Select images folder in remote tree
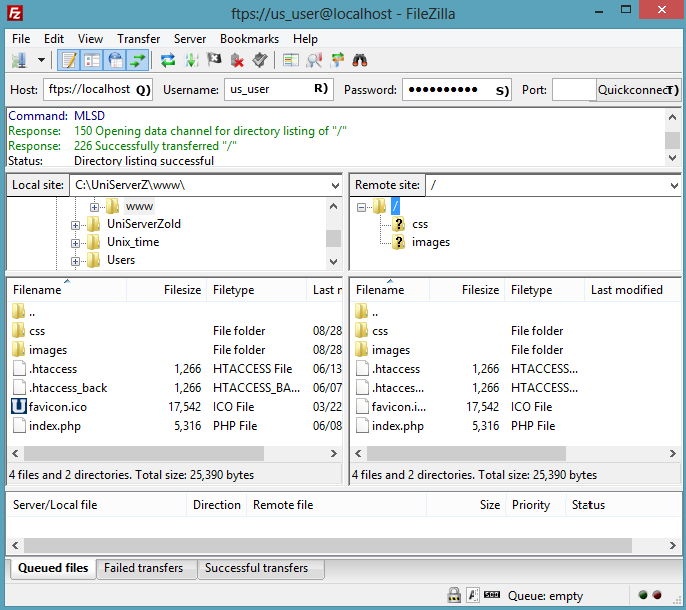Viewport: 686px width, 610px height. pyautogui.click(x=430, y=242)
